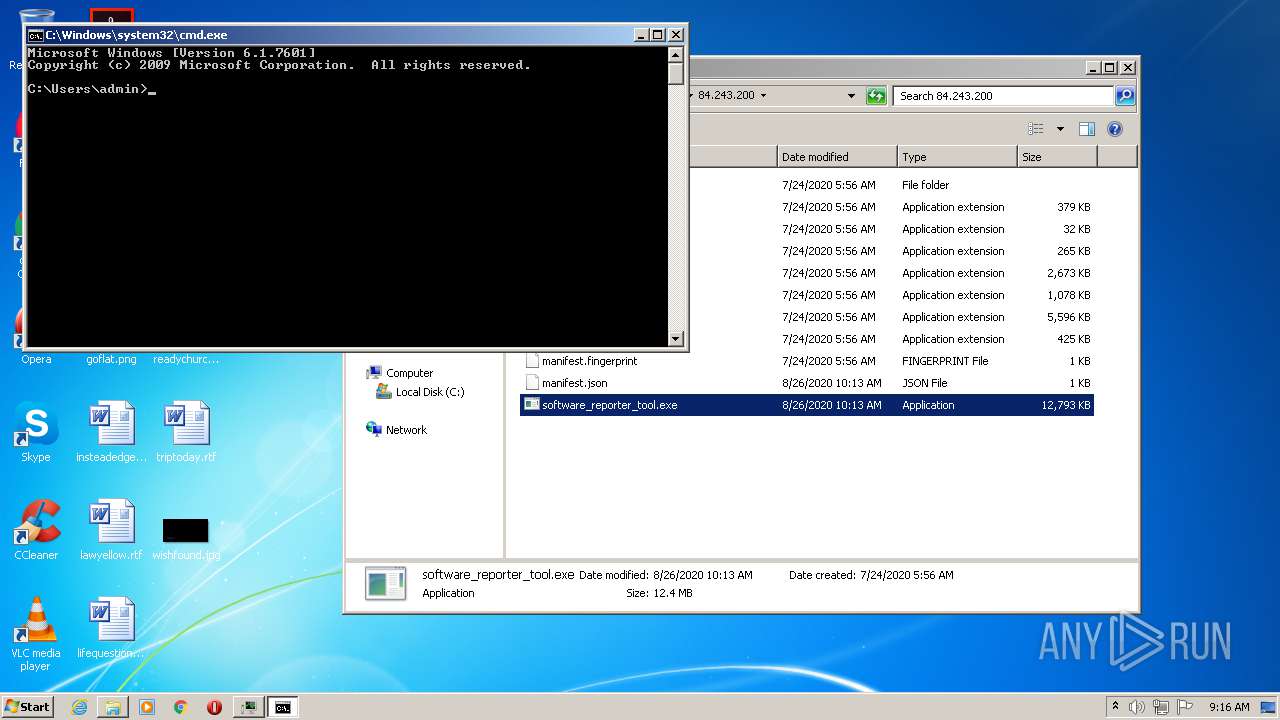Sort by Type column header
This screenshot has width=1280, height=720.
pyautogui.click(x=957, y=157)
